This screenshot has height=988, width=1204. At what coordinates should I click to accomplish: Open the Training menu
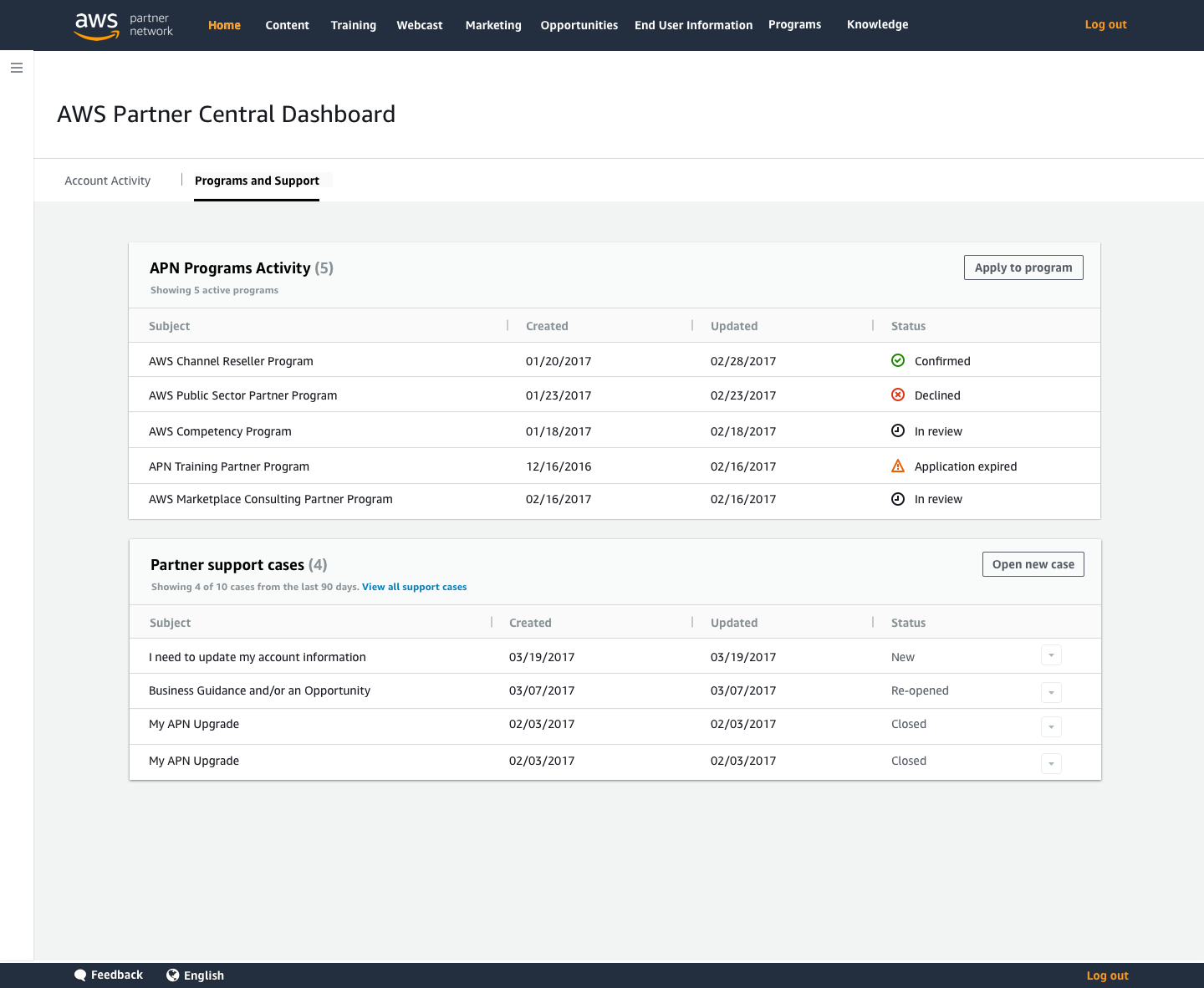point(354,25)
